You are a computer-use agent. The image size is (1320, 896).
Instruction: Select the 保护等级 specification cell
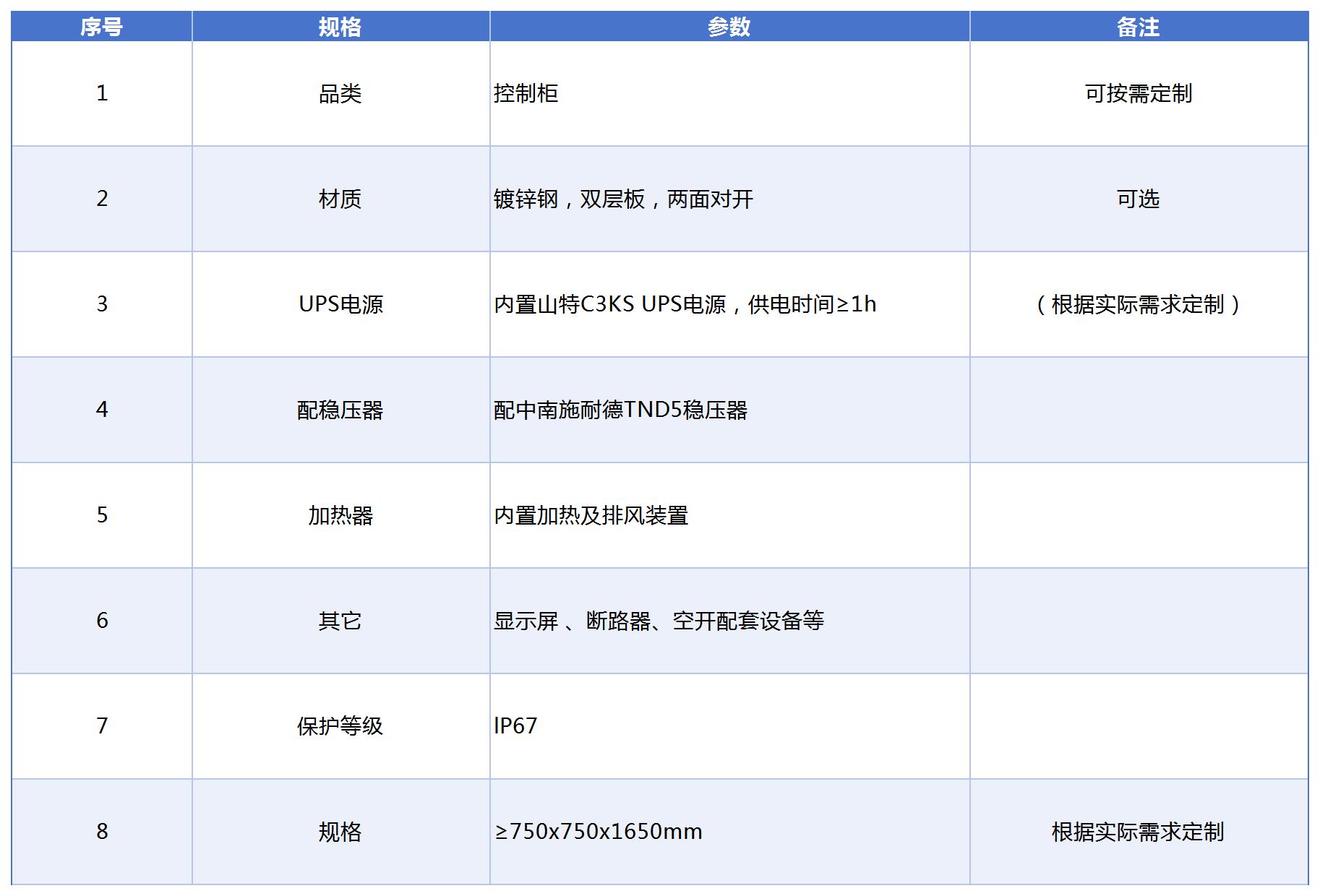pyautogui.click(x=340, y=726)
